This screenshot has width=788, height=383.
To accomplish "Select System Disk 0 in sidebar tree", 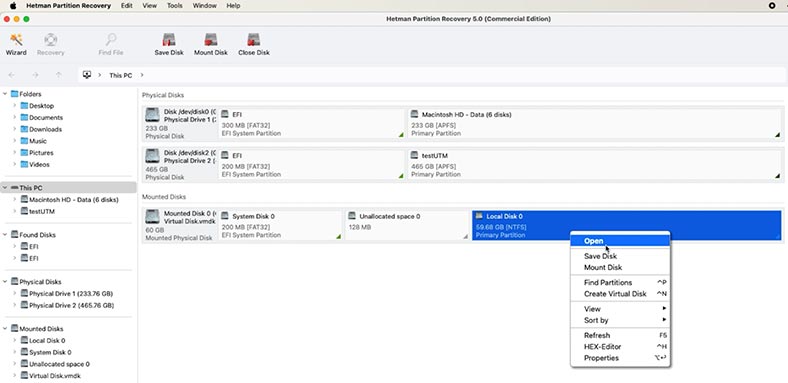I will pyautogui.click(x=46, y=352).
